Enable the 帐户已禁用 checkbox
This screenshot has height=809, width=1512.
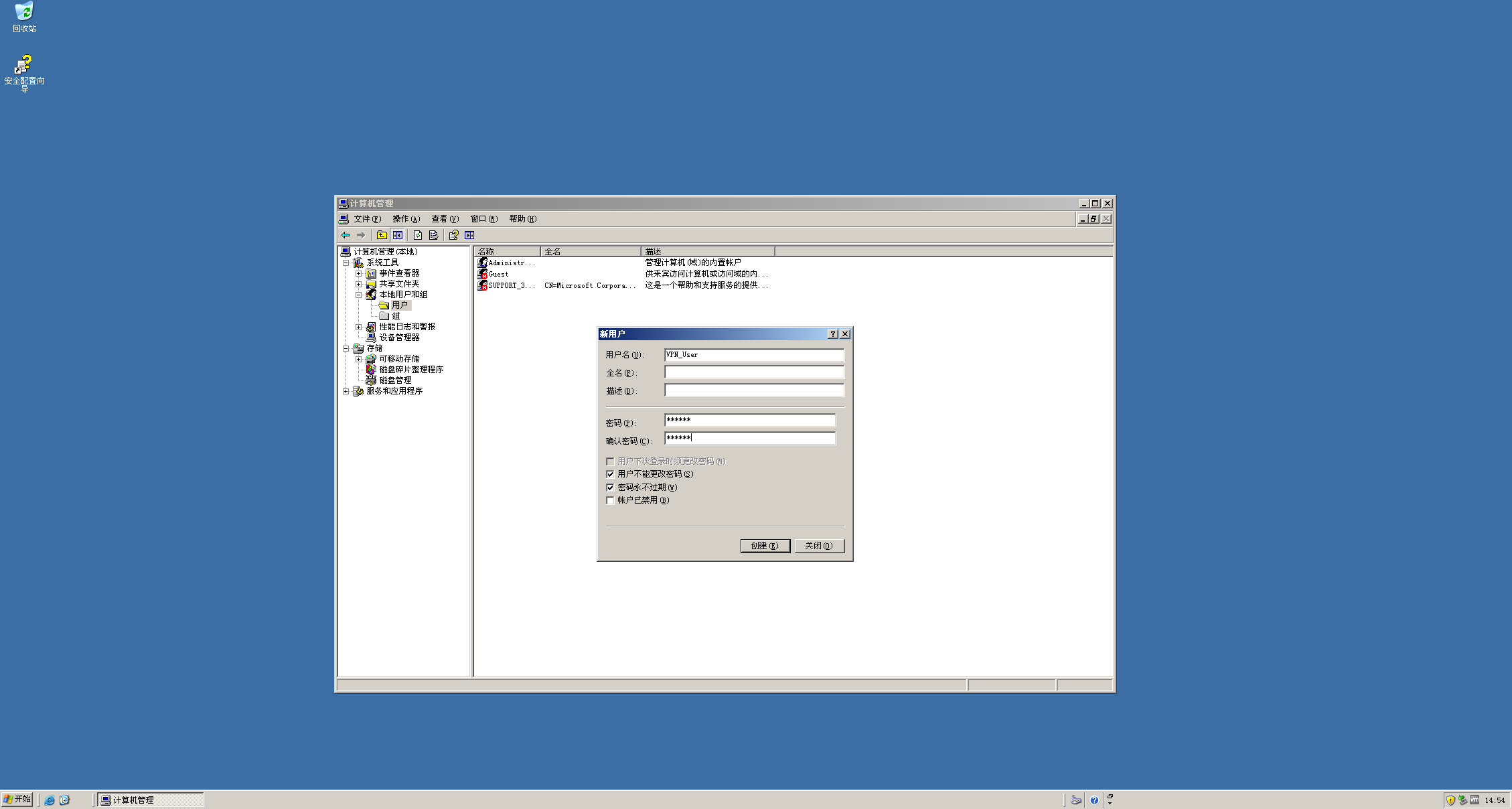(610, 500)
